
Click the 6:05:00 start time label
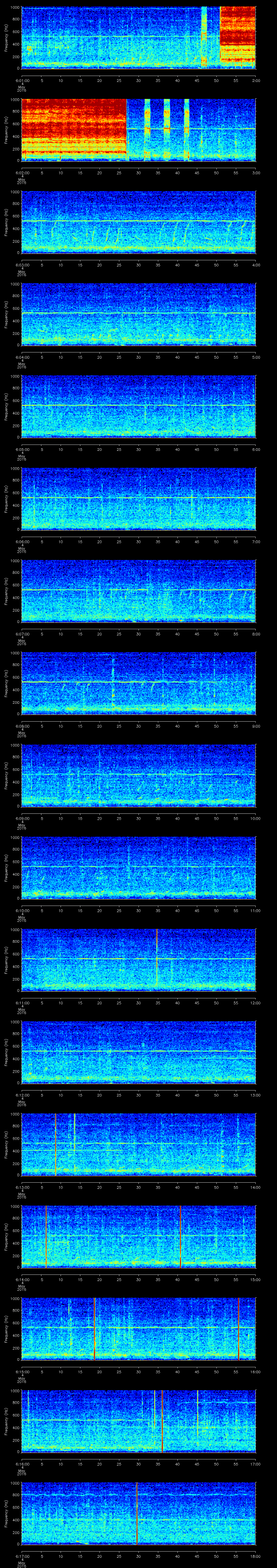tap(22, 449)
